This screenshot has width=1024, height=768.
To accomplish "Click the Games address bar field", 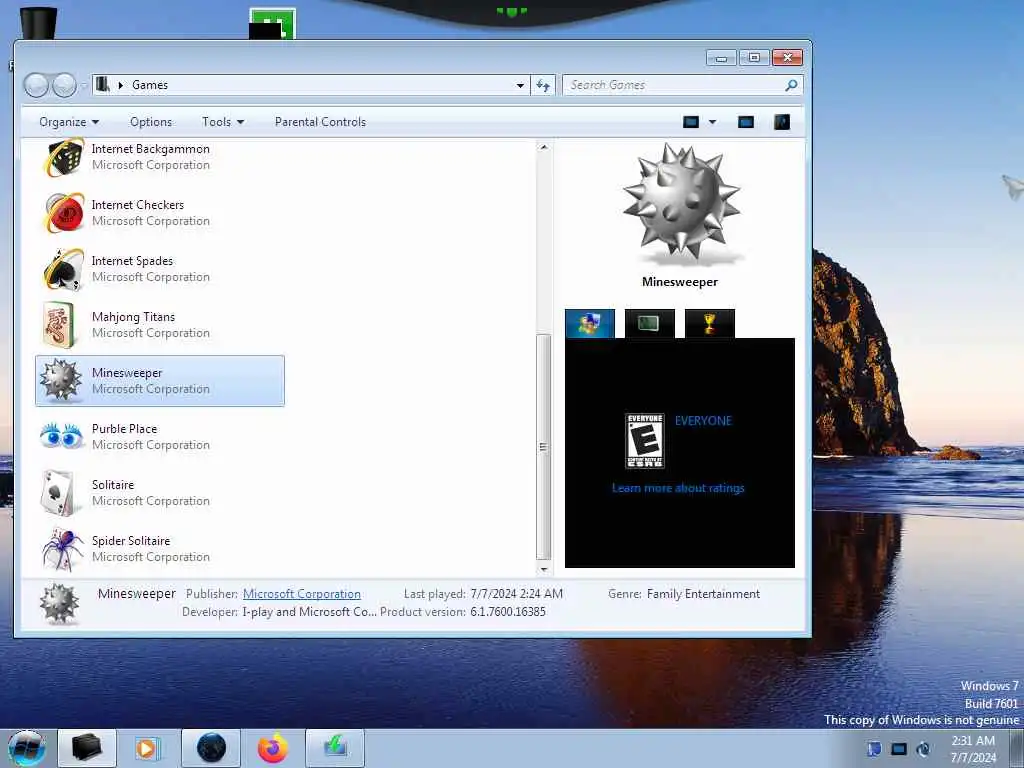I will pos(311,85).
